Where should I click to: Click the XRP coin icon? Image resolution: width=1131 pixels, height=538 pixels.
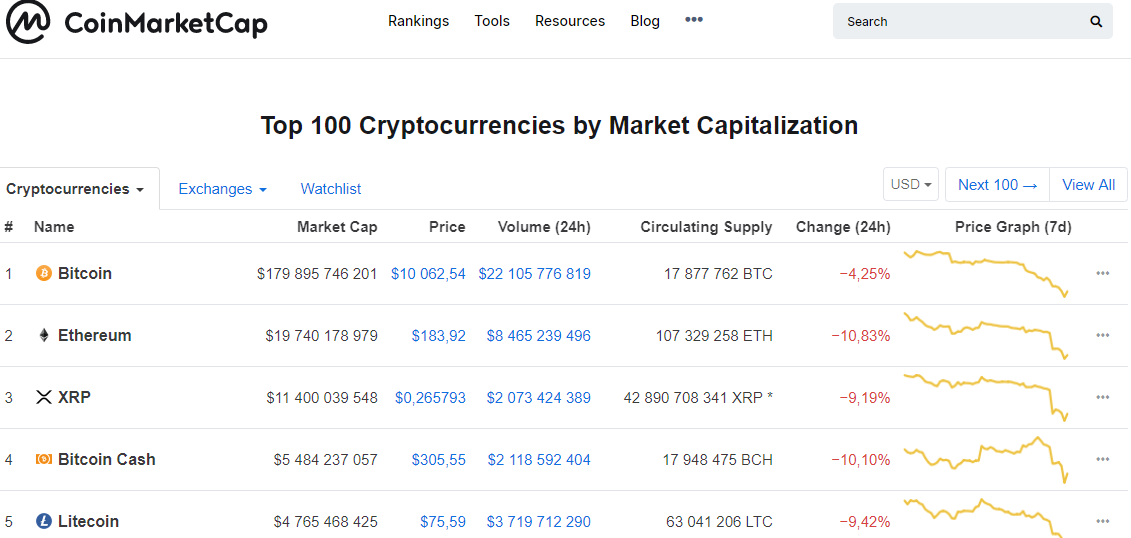(43, 397)
